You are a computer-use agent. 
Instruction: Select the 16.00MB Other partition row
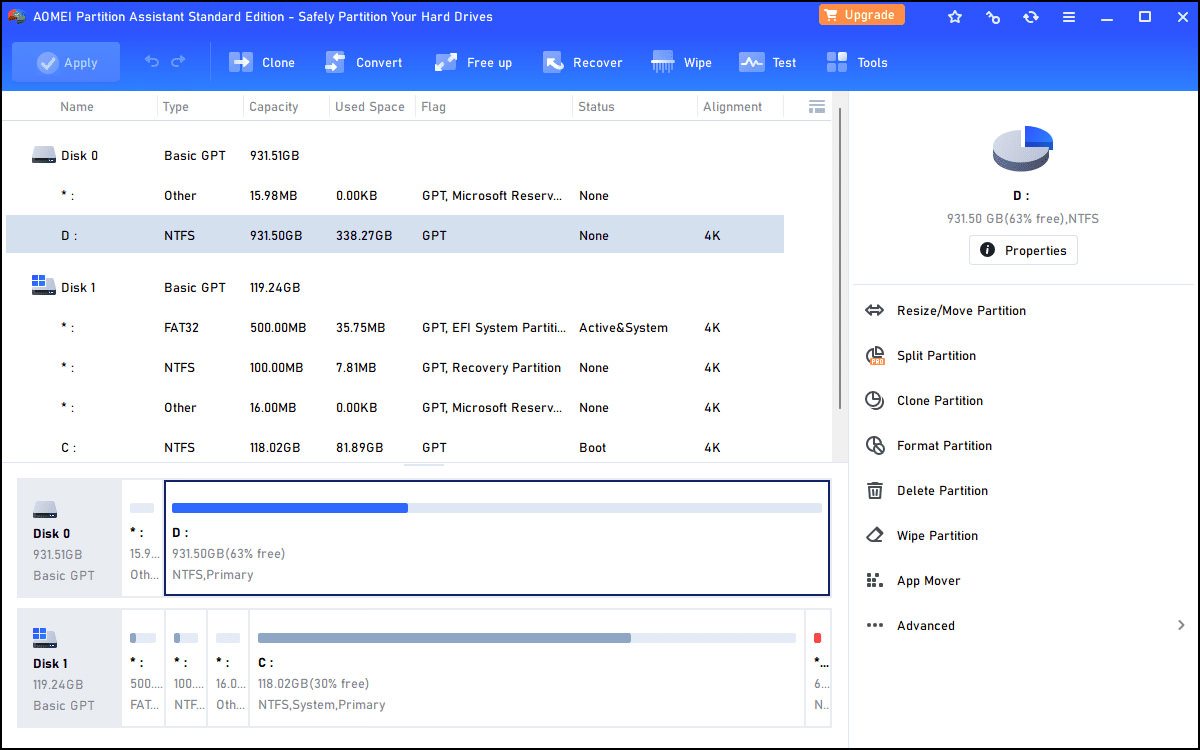pyautogui.click(x=395, y=408)
